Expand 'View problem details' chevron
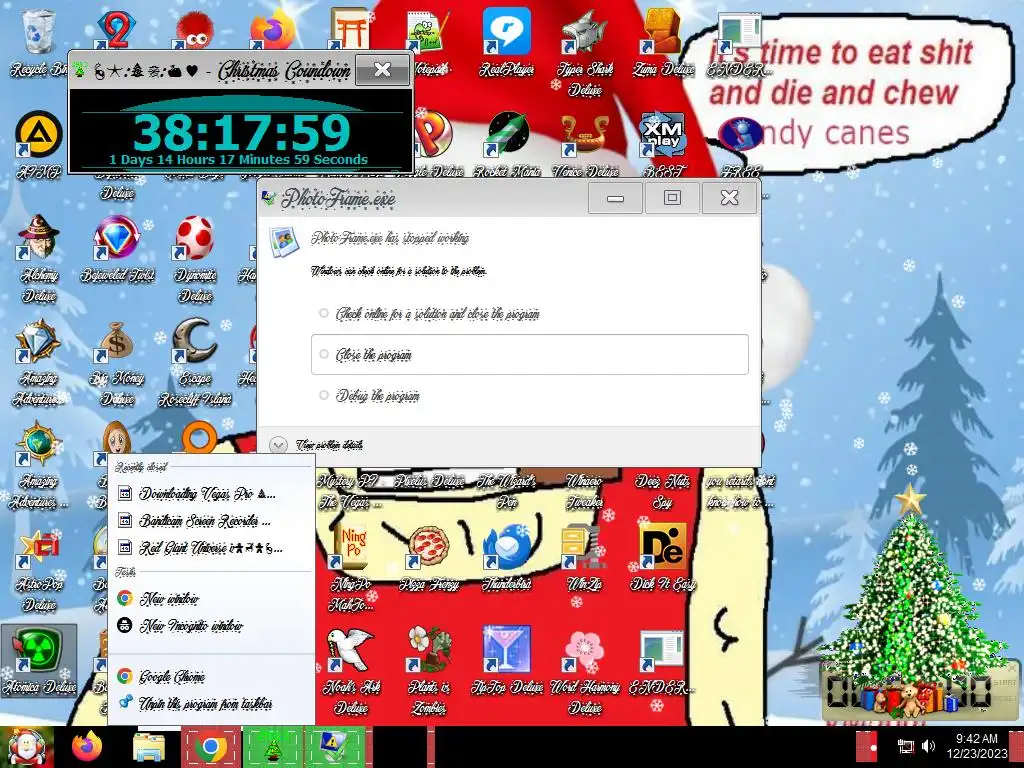The width and height of the screenshot is (1024, 768). pos(278,445)
